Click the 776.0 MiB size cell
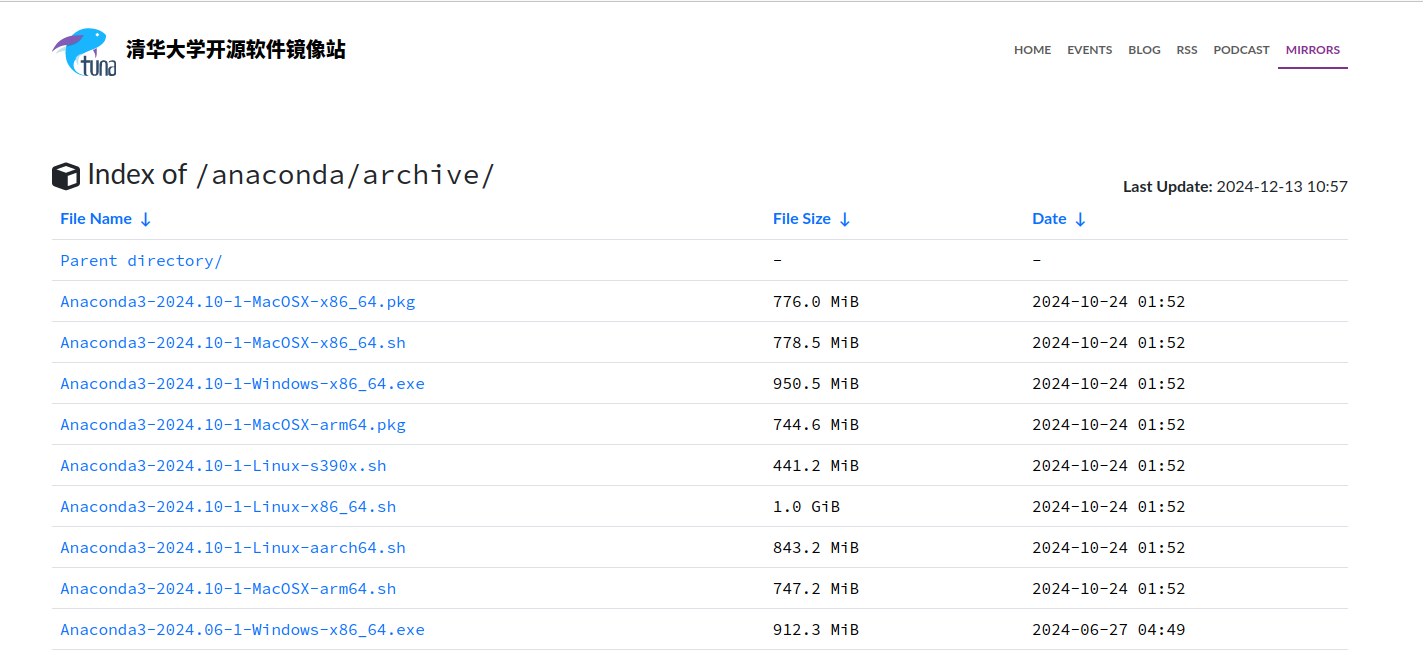Screen dimensions: 1423x657 pos(816,301)
